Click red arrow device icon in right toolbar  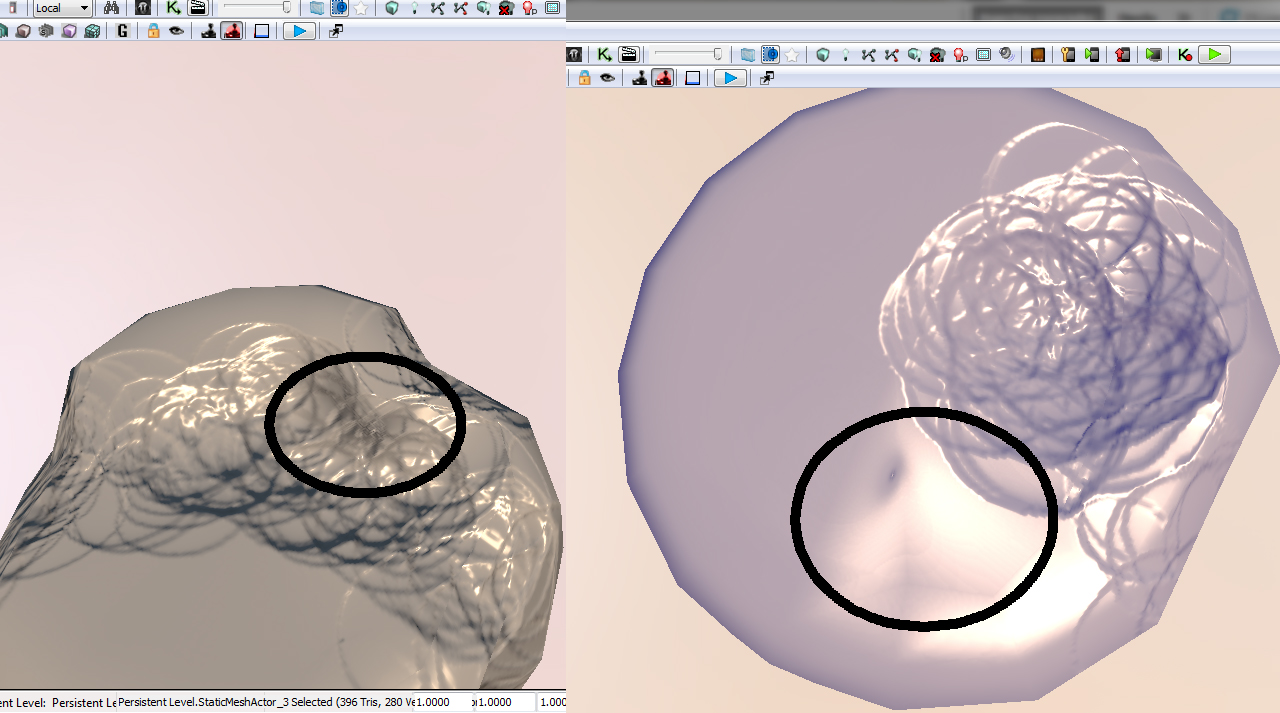click(1122, 55)
